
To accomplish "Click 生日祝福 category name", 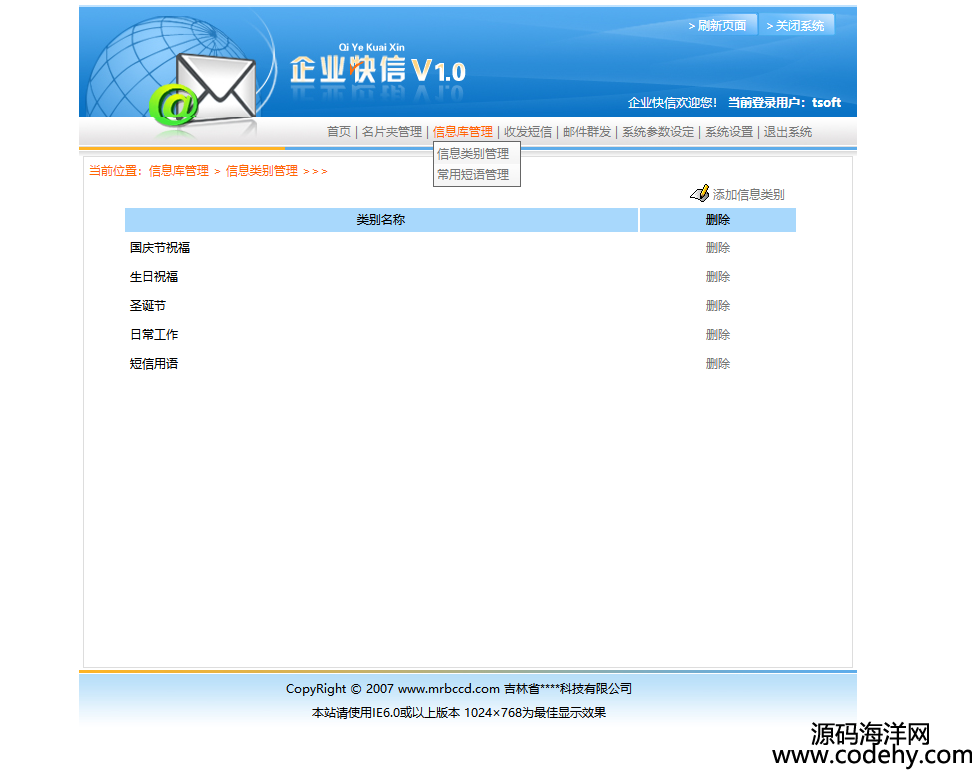I will tap(154, 277).
